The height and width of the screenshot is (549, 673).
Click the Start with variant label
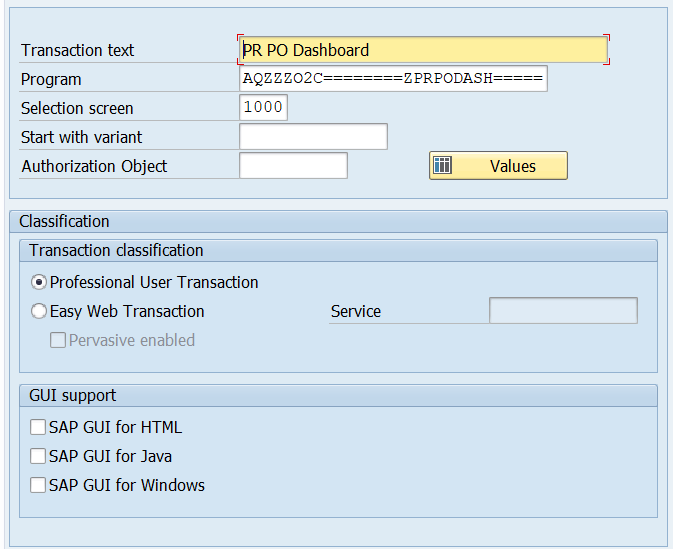click(82, 137)
